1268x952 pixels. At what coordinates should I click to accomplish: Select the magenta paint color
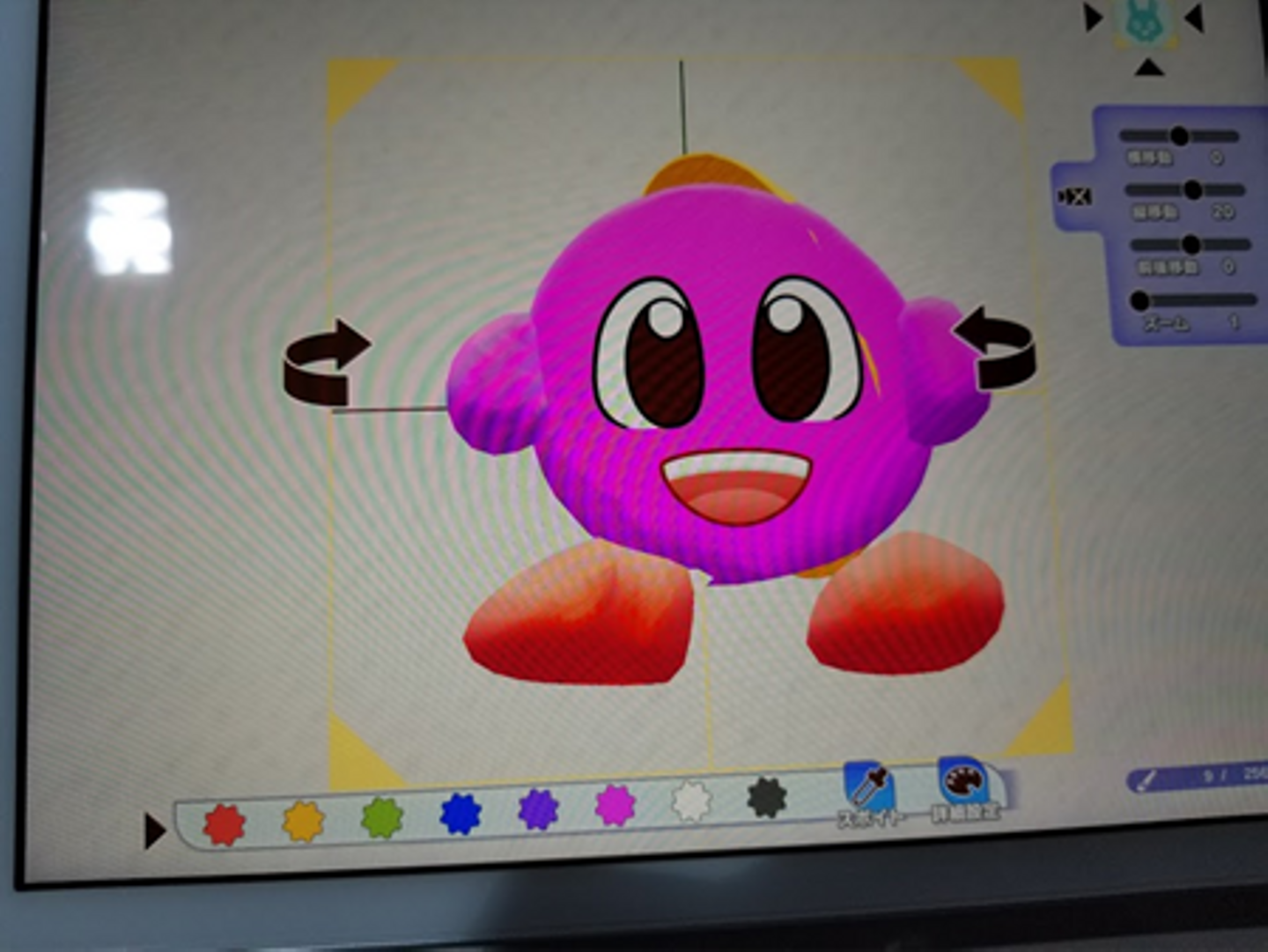click(616, 804)
